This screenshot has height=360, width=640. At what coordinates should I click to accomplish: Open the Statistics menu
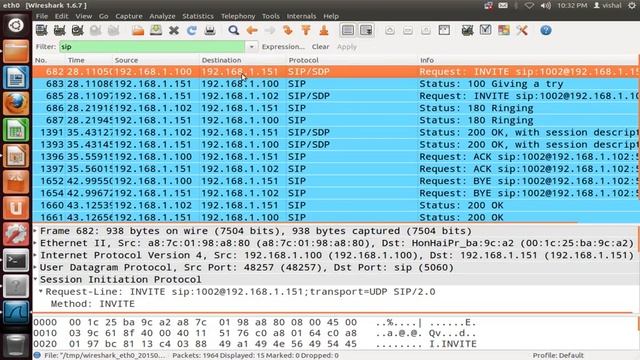[x=198, y=16]
